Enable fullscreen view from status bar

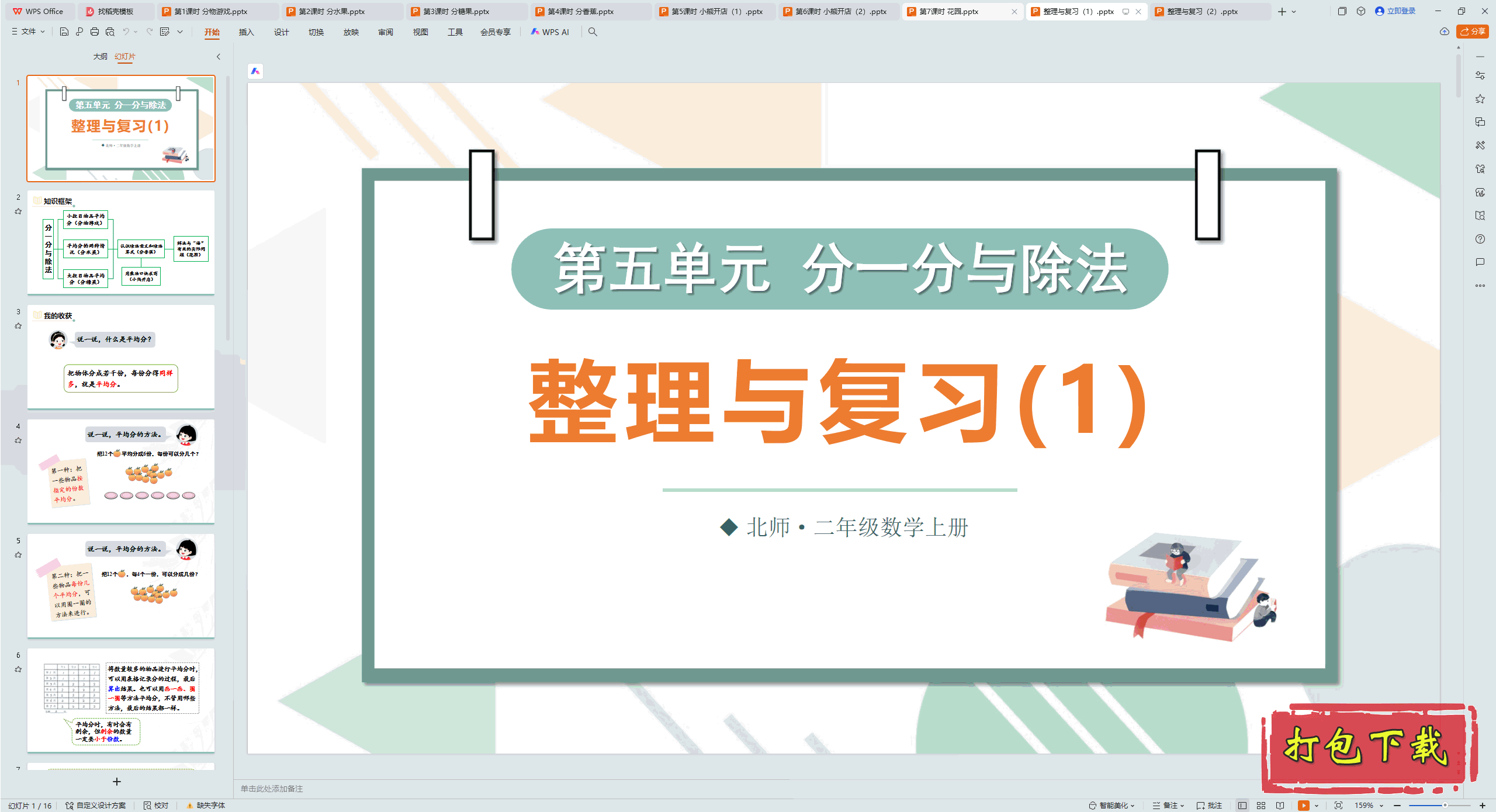coord(1338,805)
